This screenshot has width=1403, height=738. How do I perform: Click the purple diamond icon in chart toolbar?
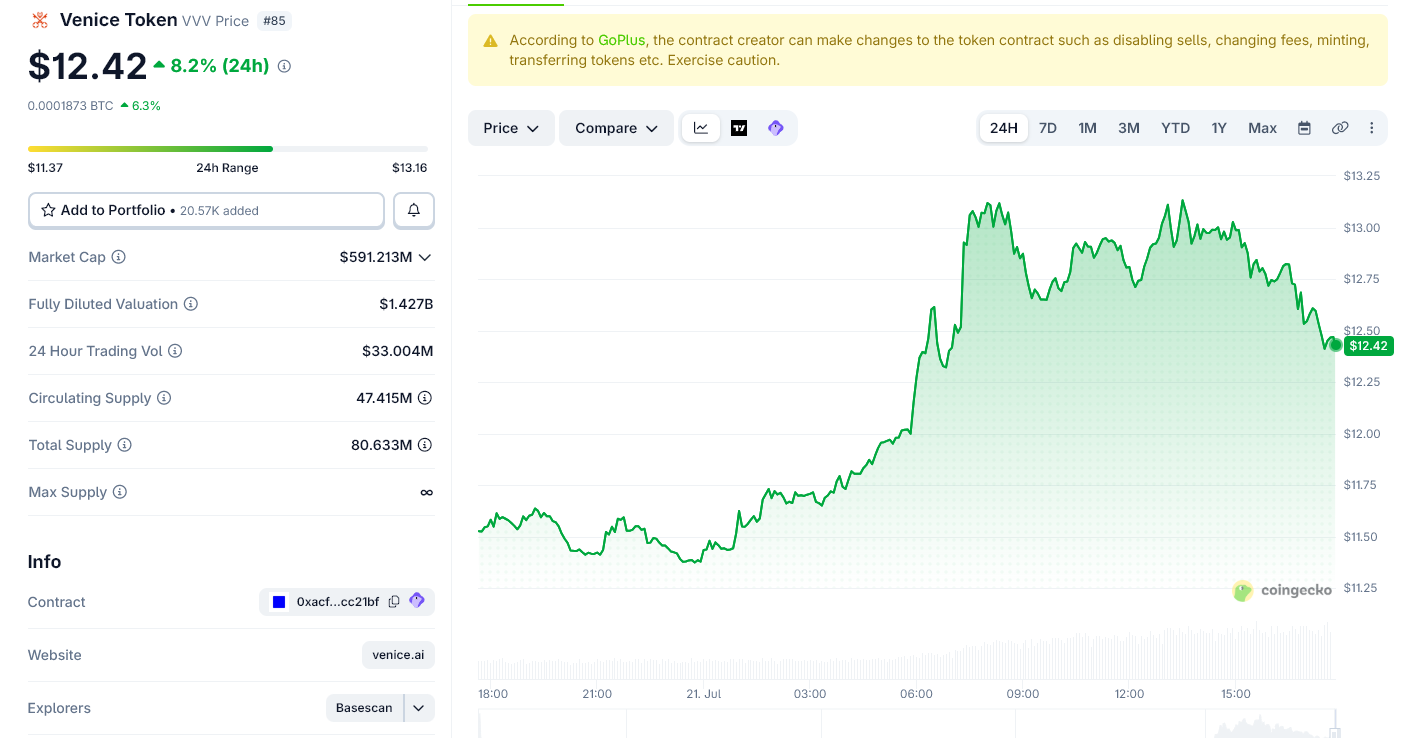click(x=776, y=128)
